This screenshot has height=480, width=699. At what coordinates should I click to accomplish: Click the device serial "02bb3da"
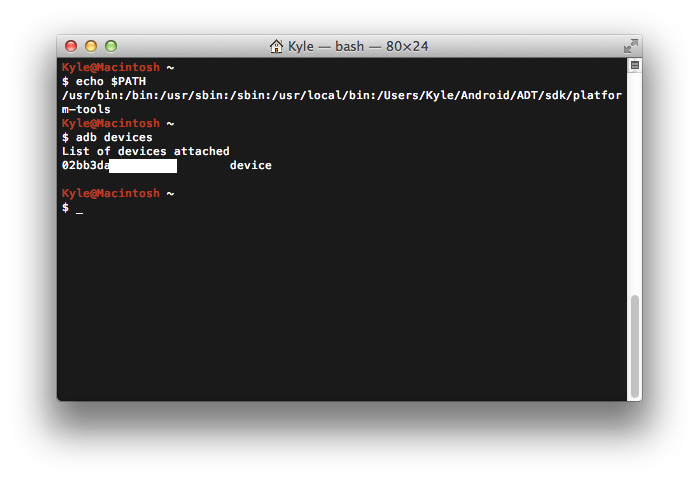pos(85,165)
